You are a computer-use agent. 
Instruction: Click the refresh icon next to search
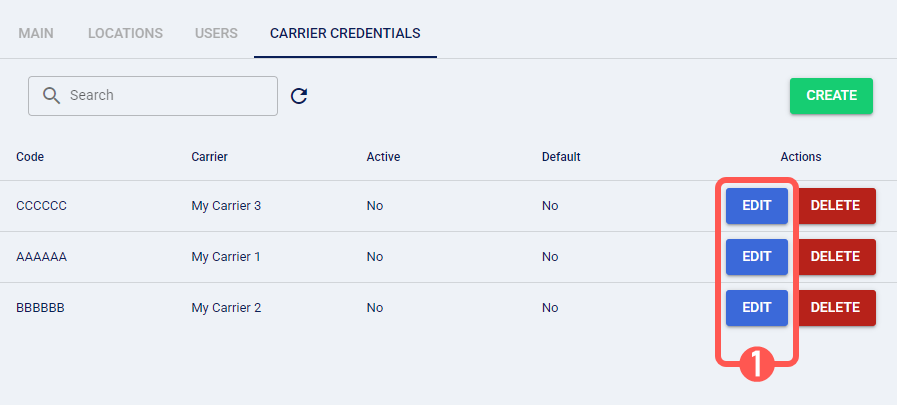click(x=299, y=96)
